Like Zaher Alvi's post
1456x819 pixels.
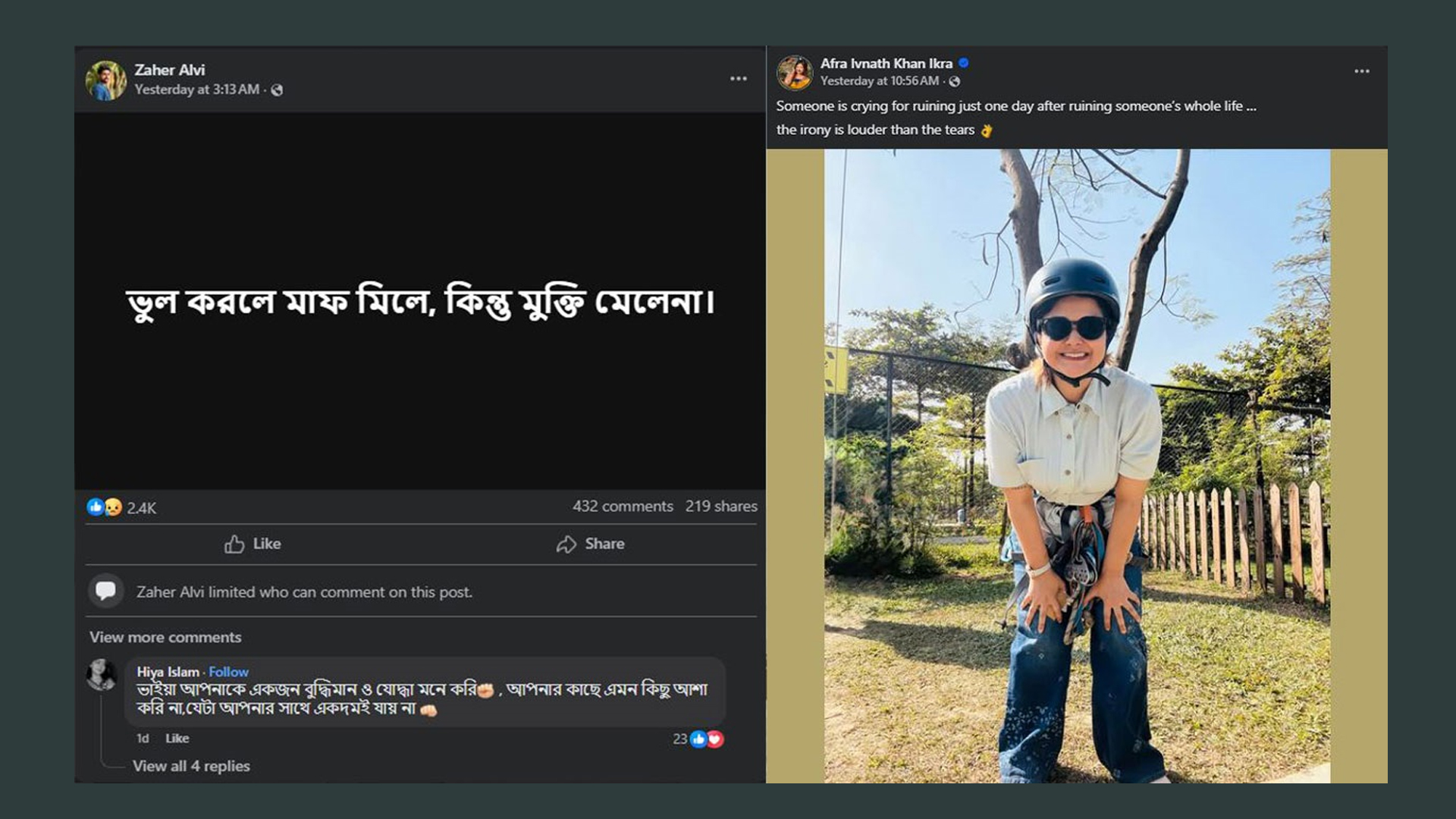[x=253, y=544]
